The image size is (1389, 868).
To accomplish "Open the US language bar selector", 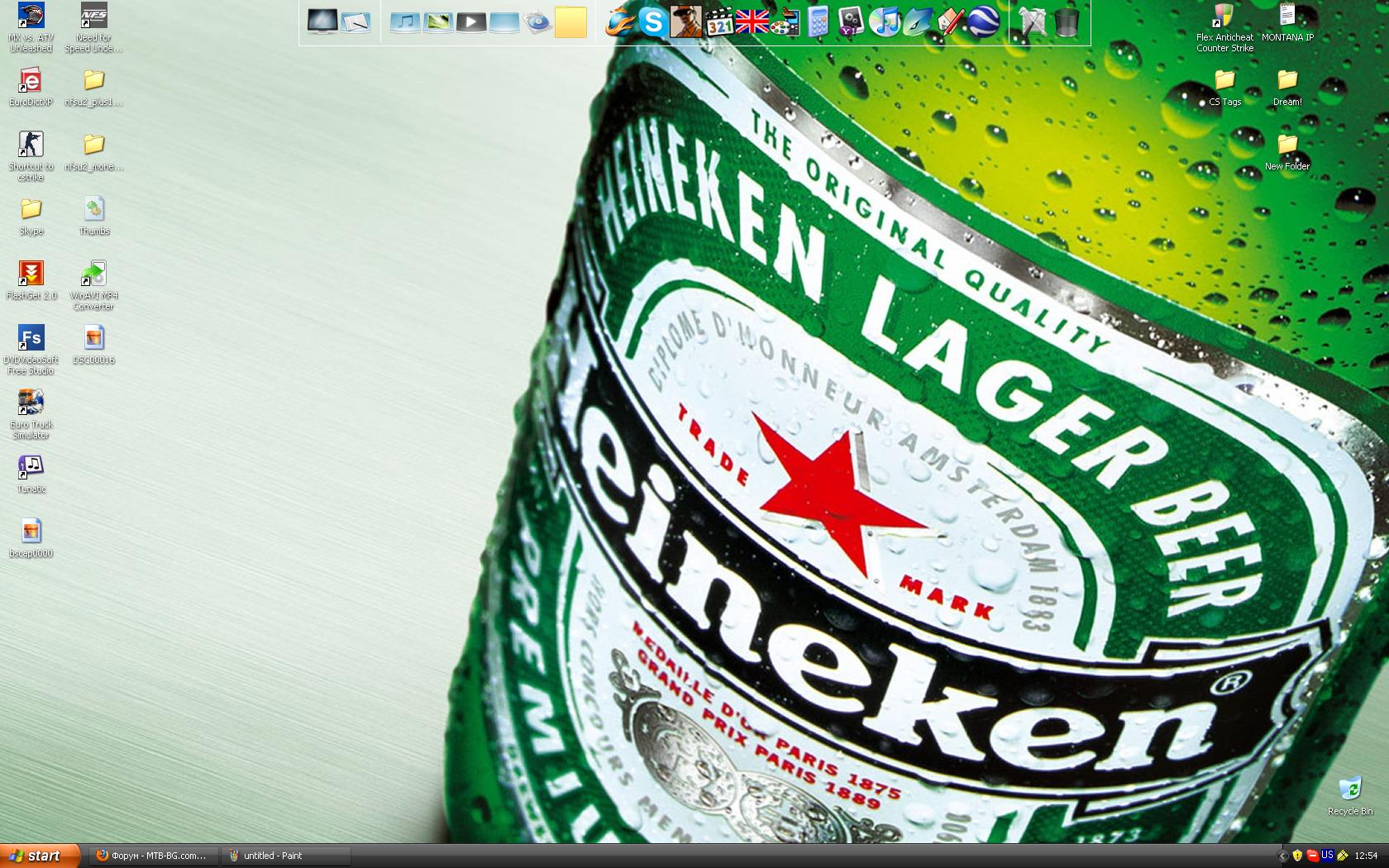I will coord(1327,856).
